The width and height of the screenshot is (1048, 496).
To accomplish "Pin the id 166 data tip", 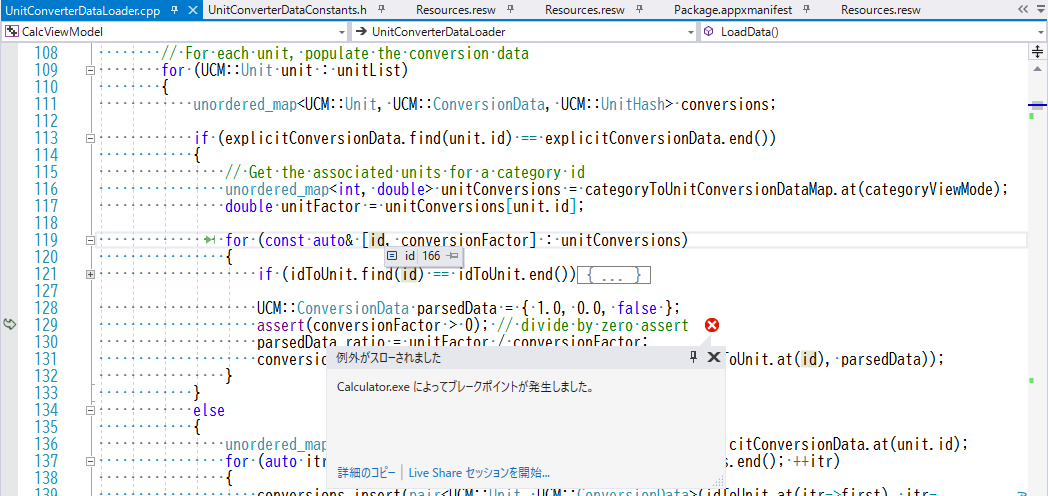I will [452, 256].
